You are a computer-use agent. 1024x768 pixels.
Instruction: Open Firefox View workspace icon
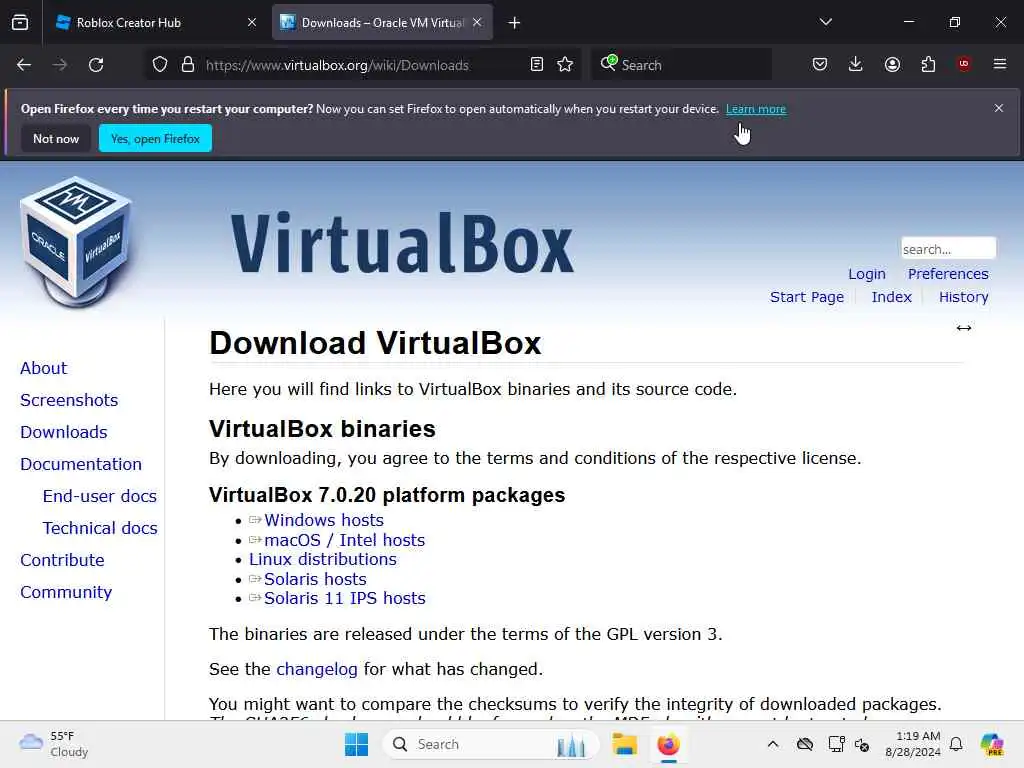tap(20, 22)
